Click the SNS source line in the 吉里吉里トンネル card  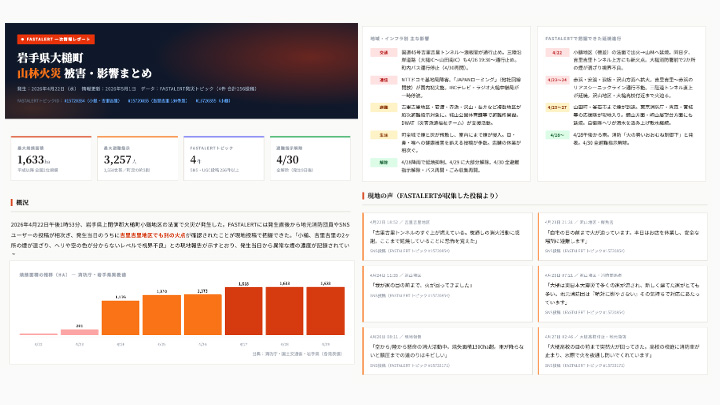click(x=410, y=251)
